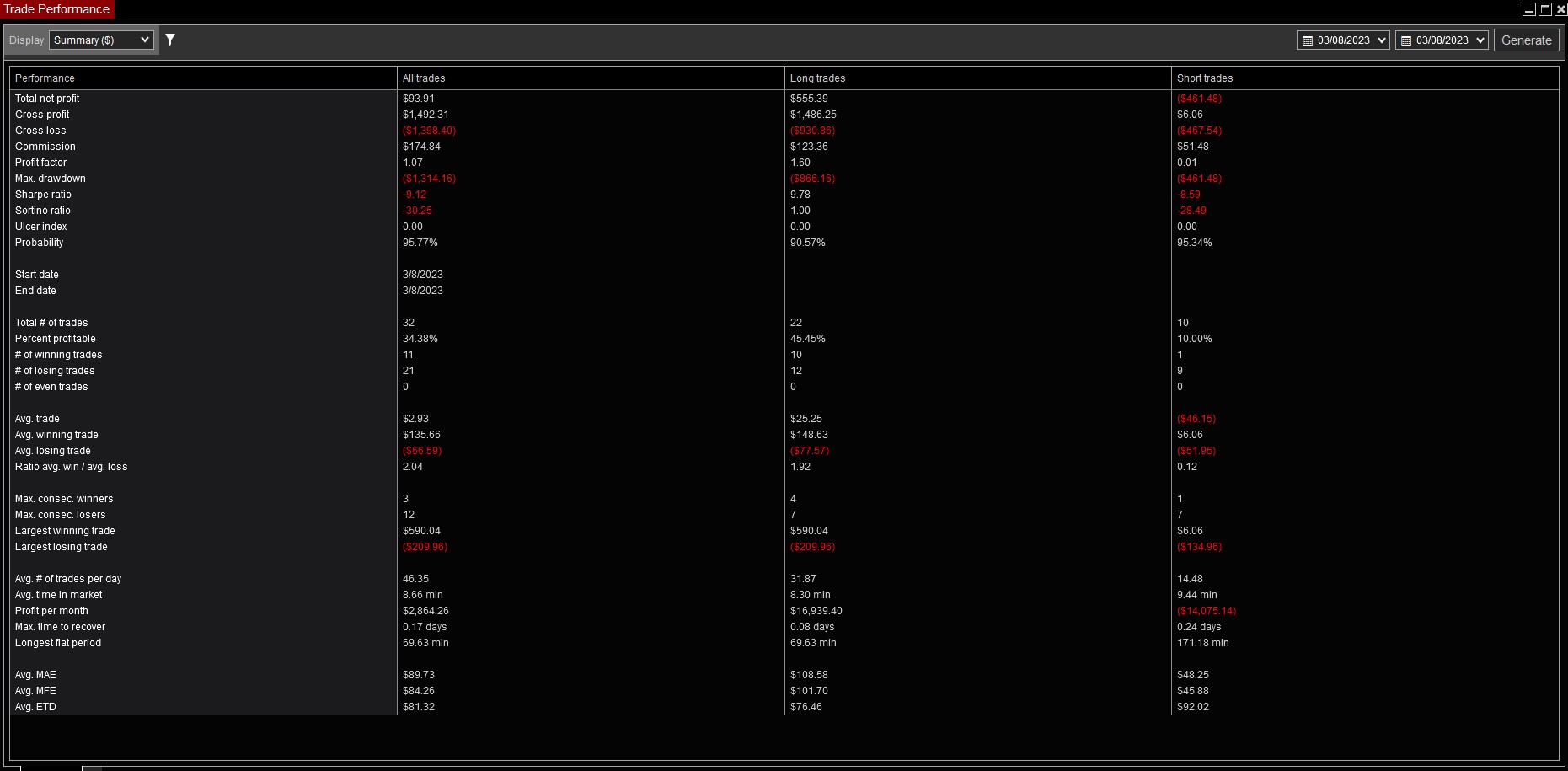Select the Largest winning trade row label
Viewport: 1568px width, 771px height.
[65, 531]
